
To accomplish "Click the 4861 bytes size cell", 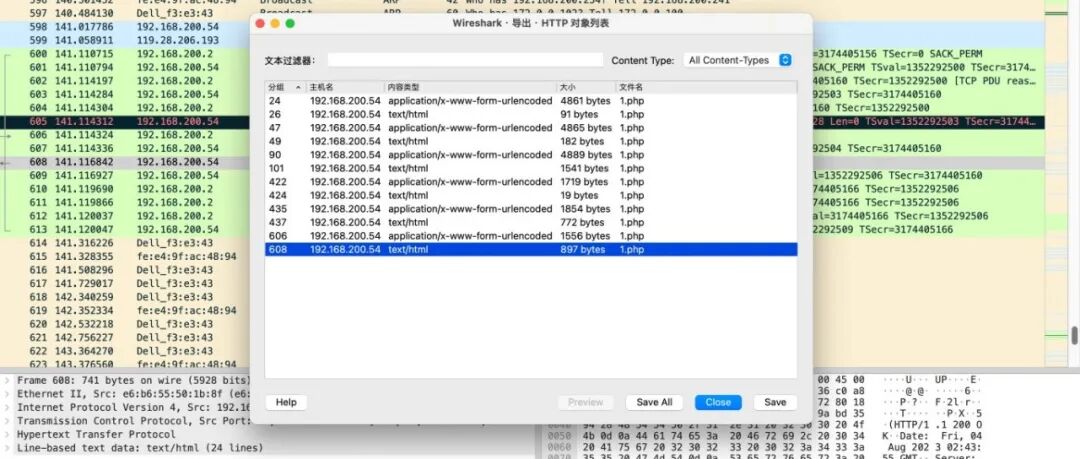I will (x=585, y=101).
